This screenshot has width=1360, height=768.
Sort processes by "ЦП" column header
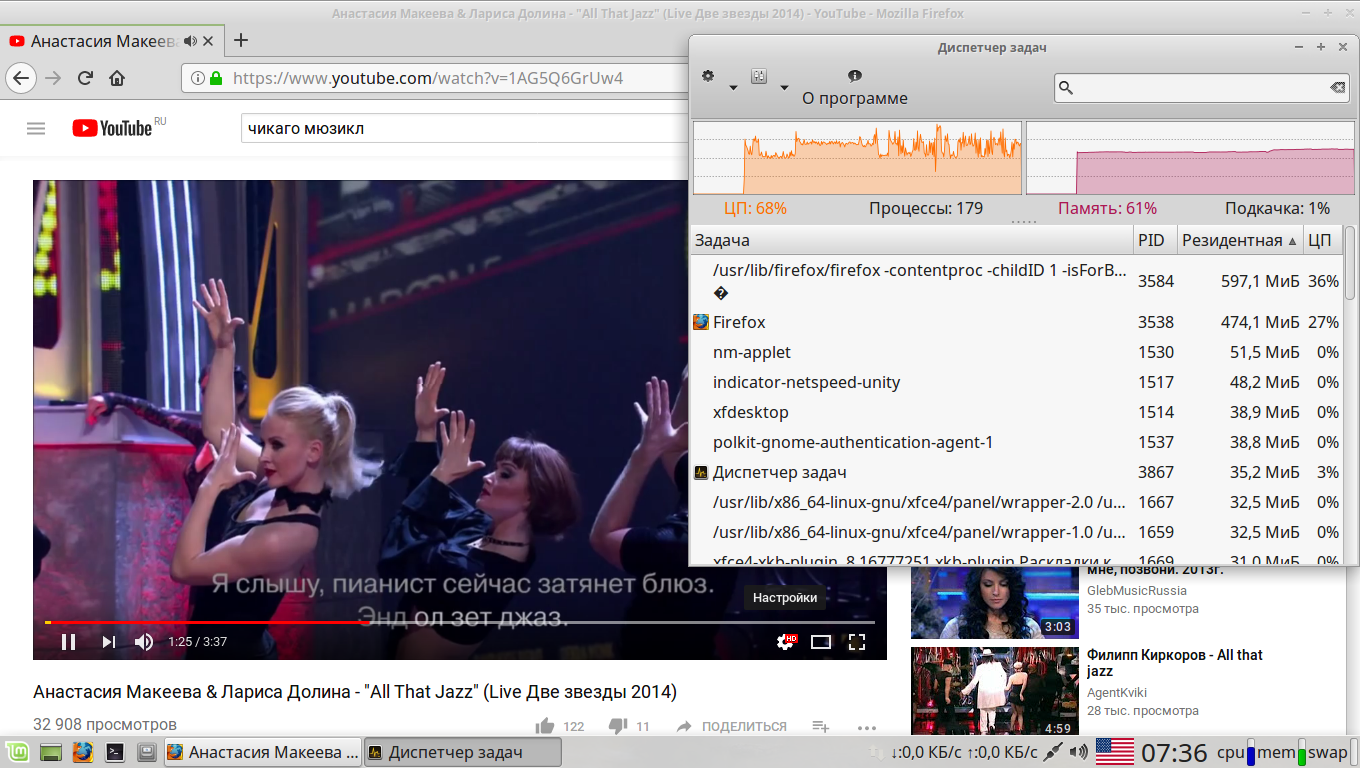tap(1322, 240)
